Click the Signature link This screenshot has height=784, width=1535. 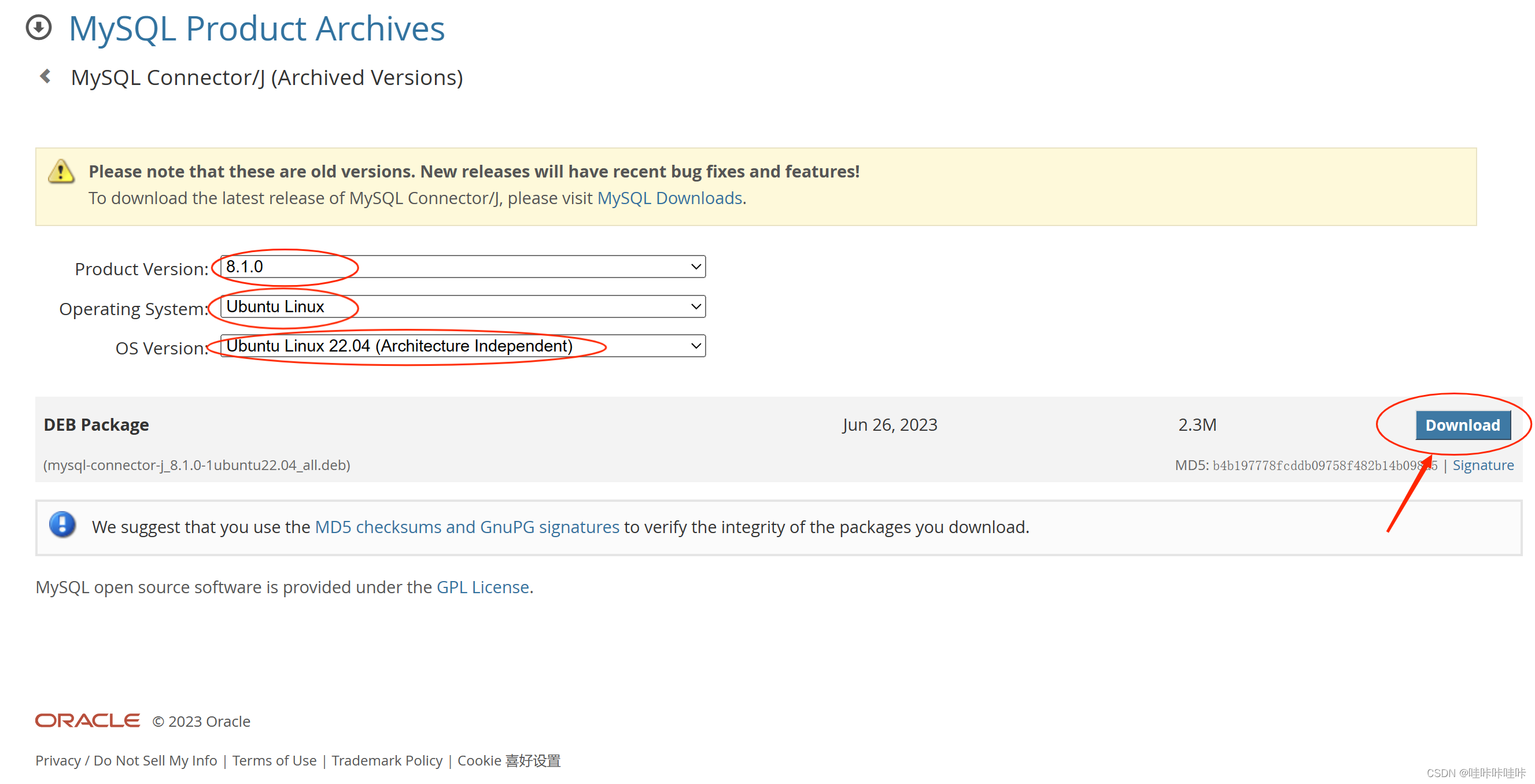click(1482, 465)
